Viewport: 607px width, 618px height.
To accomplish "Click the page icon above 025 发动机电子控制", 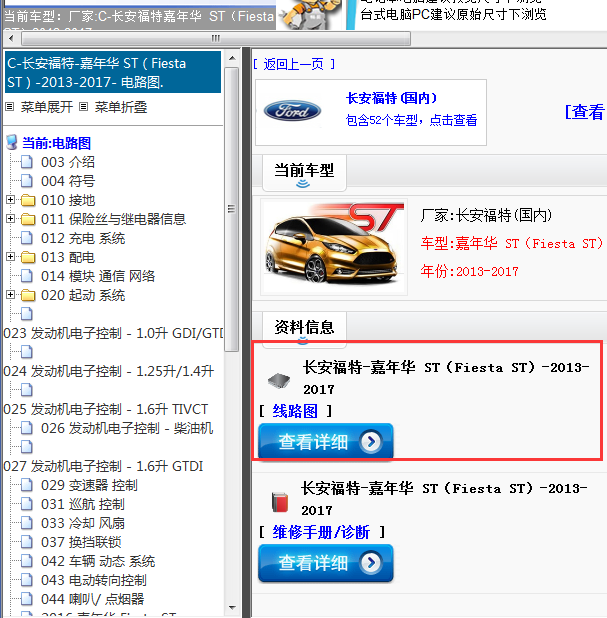I will pyautogui.click(x=27, y=390).
